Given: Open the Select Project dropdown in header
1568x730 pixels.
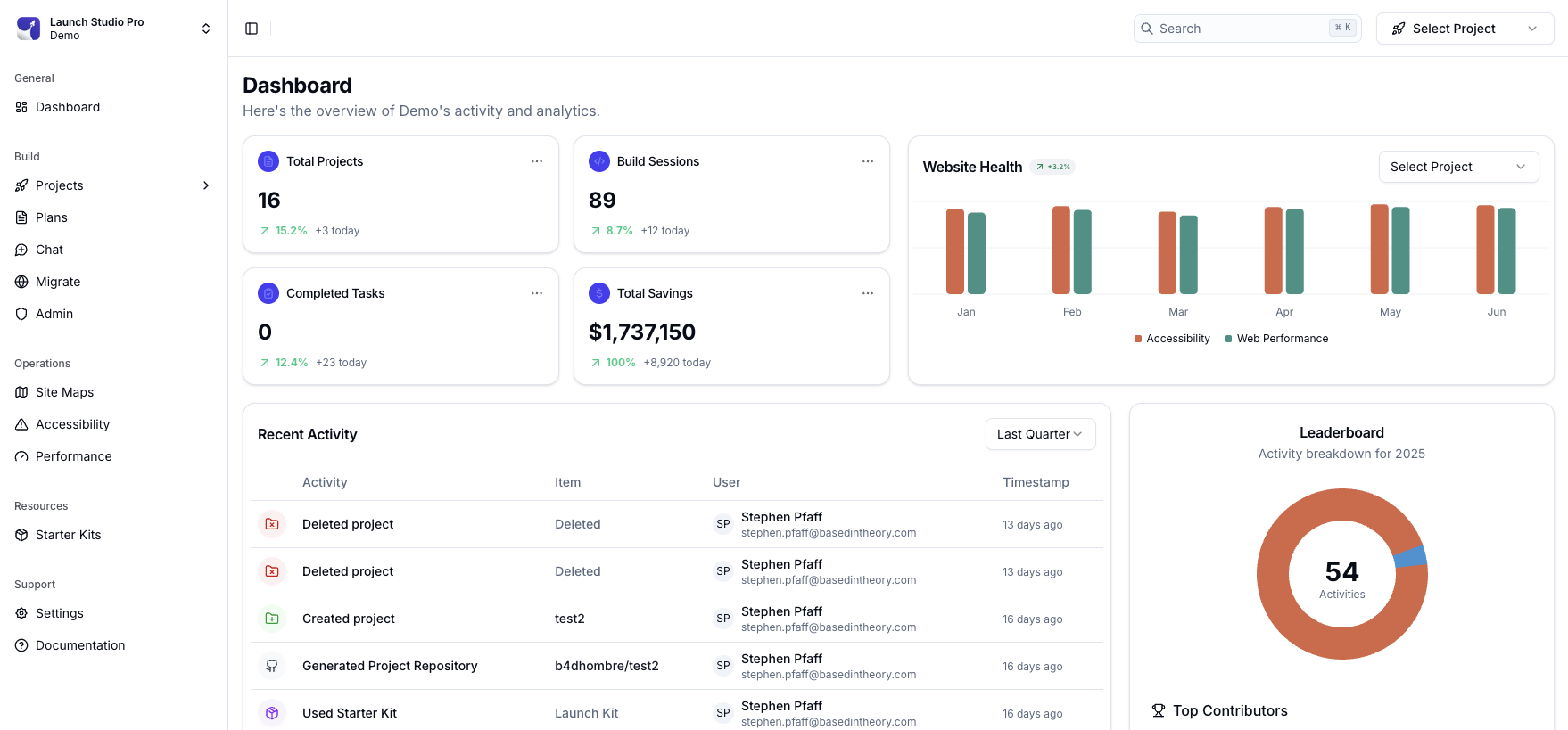Looking at the screenshot, I should (1465, 29).
